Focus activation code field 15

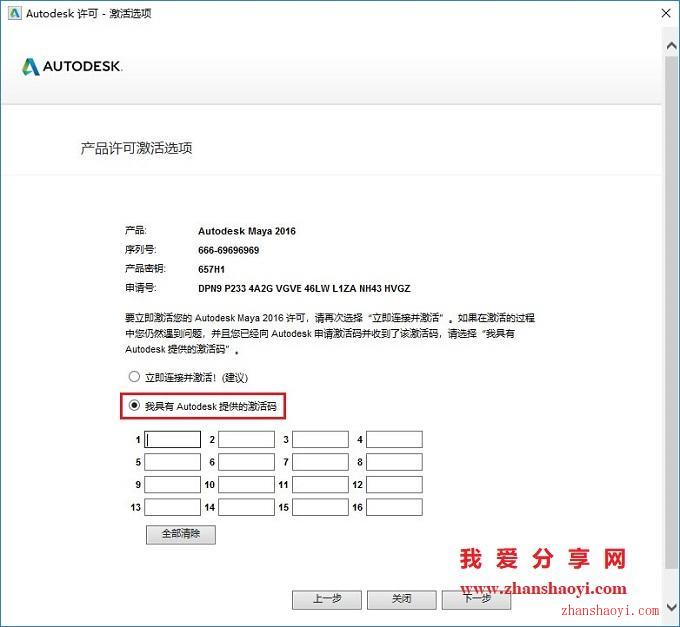320,507
